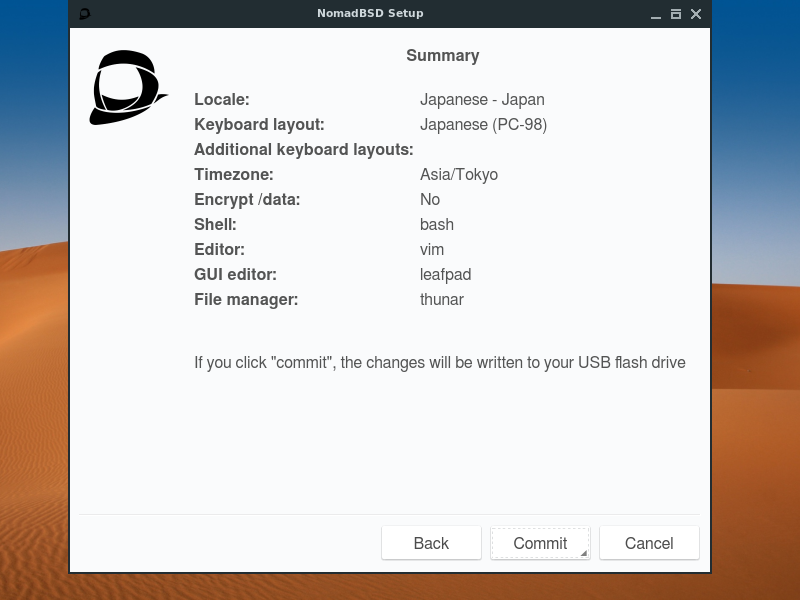Select the "leafpad" GUI editor value
Image resolution: width=800 pixels, height=600 pixels.
(445, 274)
